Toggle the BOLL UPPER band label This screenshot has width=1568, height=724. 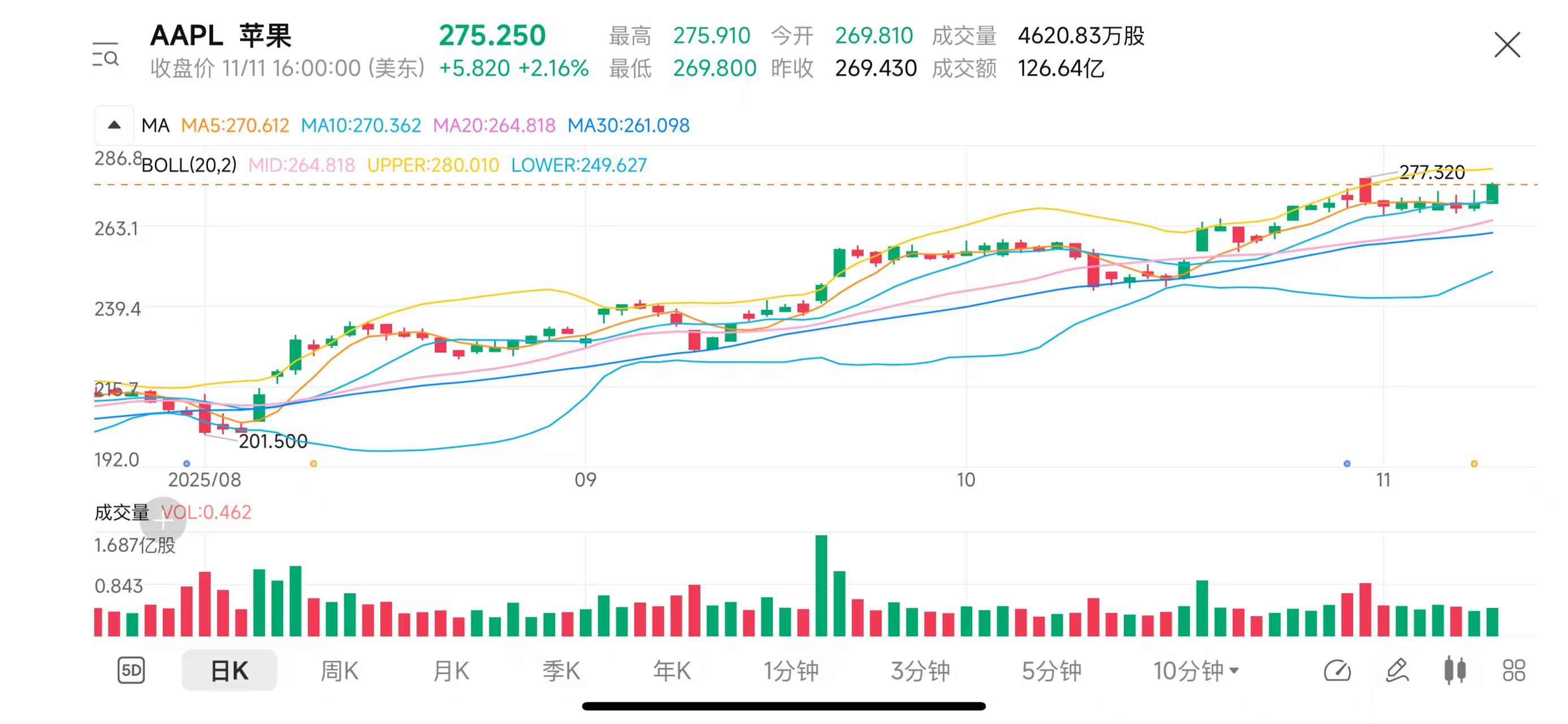click(x=433, y=165)
